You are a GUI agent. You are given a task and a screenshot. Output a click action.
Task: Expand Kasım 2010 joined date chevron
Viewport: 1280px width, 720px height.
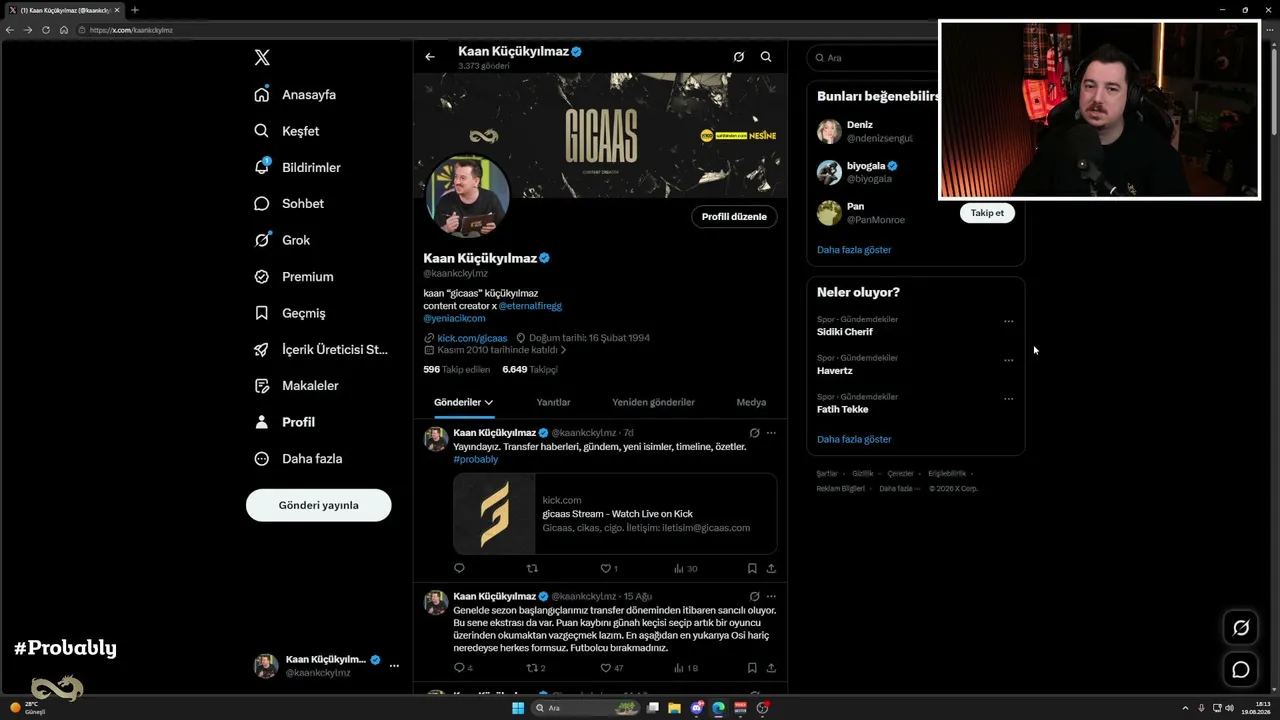(564, 350)
